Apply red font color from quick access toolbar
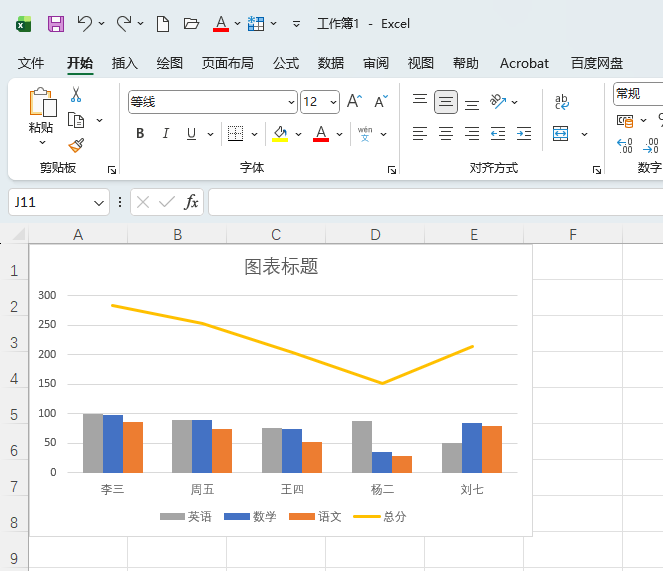The width and height of the screenshot is (663, 571). [221, 24]
